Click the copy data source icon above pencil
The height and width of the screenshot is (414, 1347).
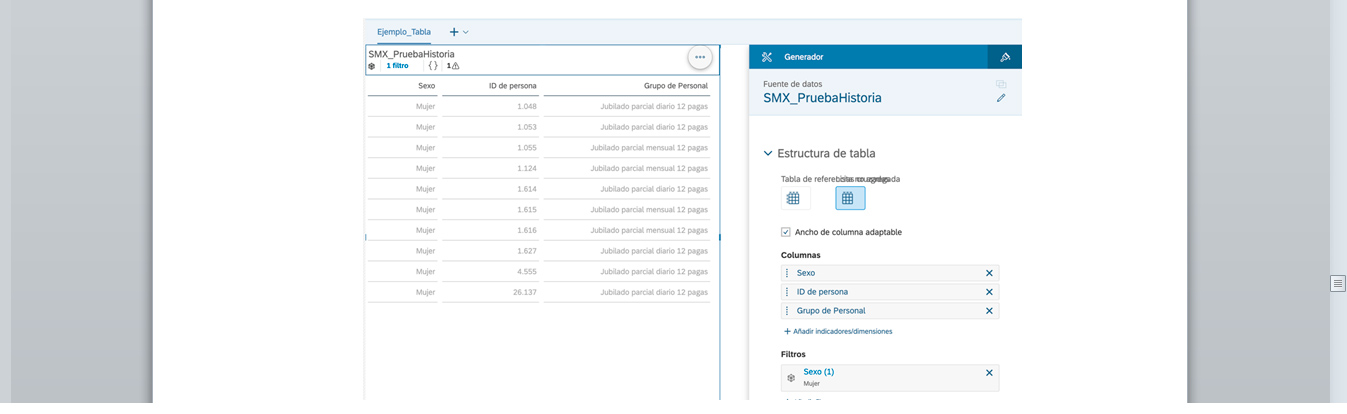pos(1001,84)
